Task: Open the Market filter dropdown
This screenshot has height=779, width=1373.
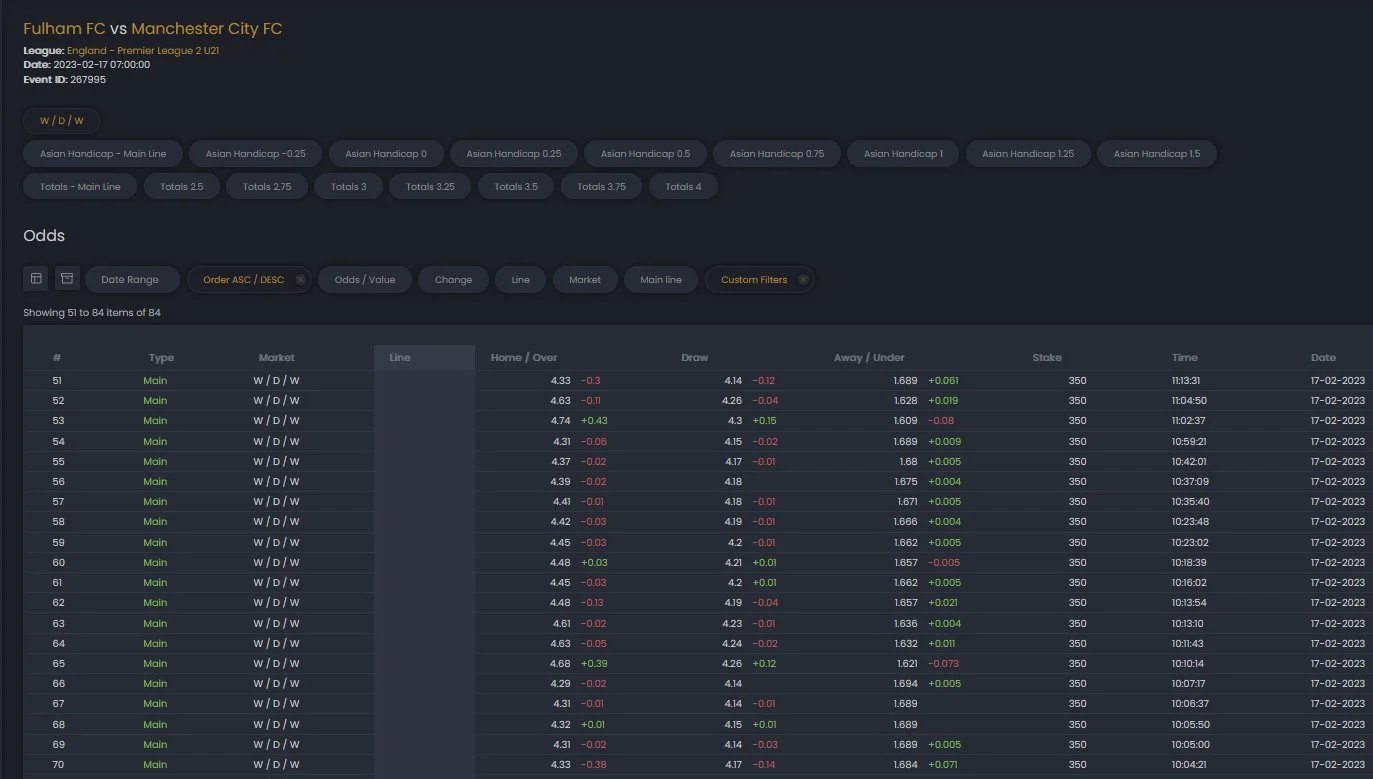Action: (x=585, y=280)
